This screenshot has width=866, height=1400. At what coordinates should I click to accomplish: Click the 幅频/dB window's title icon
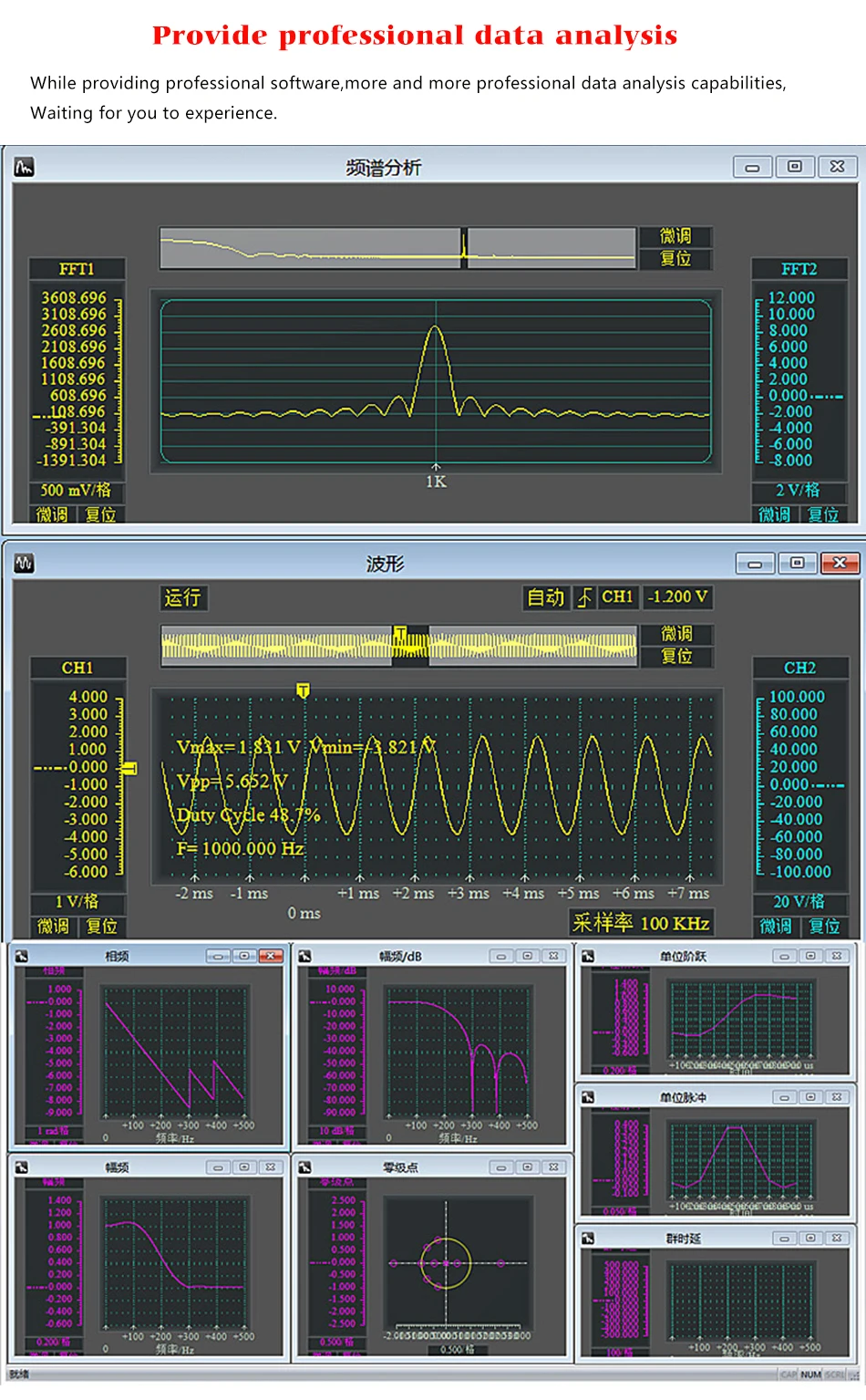pyautogui.click(x=305, y=956)
